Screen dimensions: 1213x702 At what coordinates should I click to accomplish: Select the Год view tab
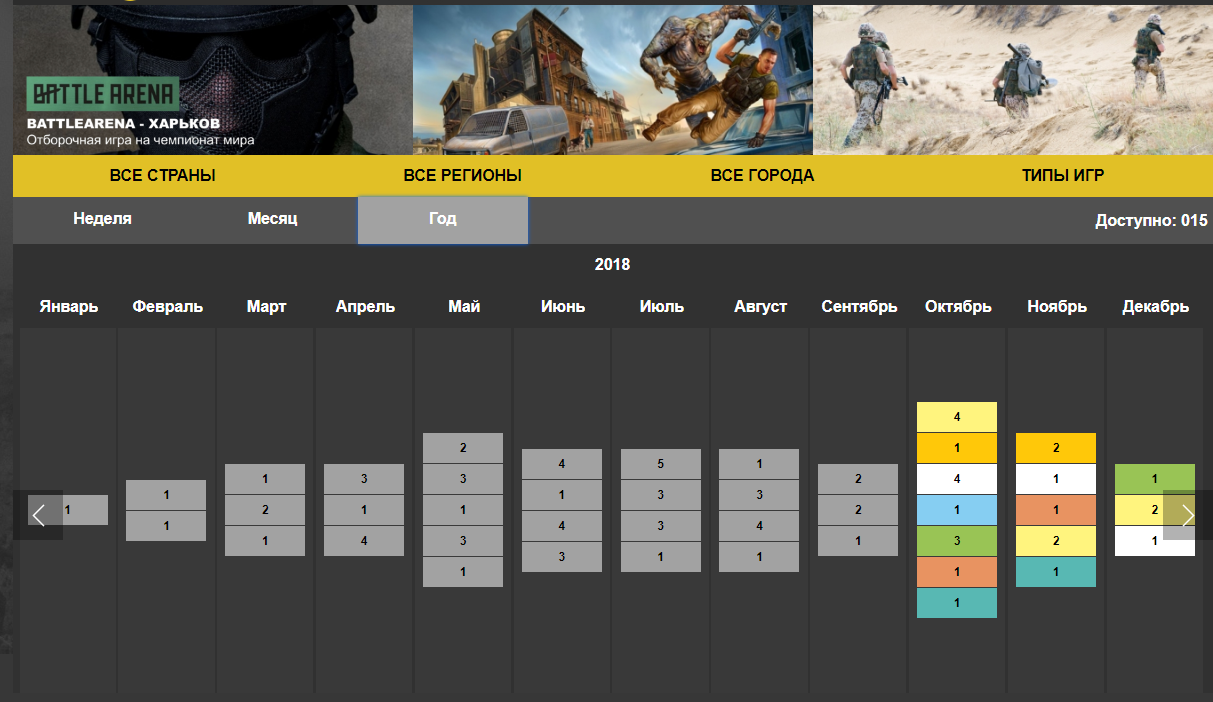(443, 220)
